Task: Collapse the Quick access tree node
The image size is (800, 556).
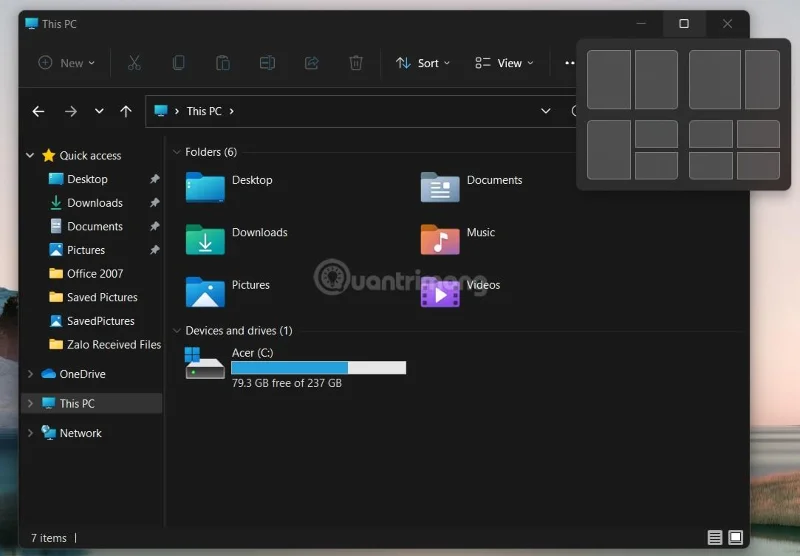Action: click(30, 155)
